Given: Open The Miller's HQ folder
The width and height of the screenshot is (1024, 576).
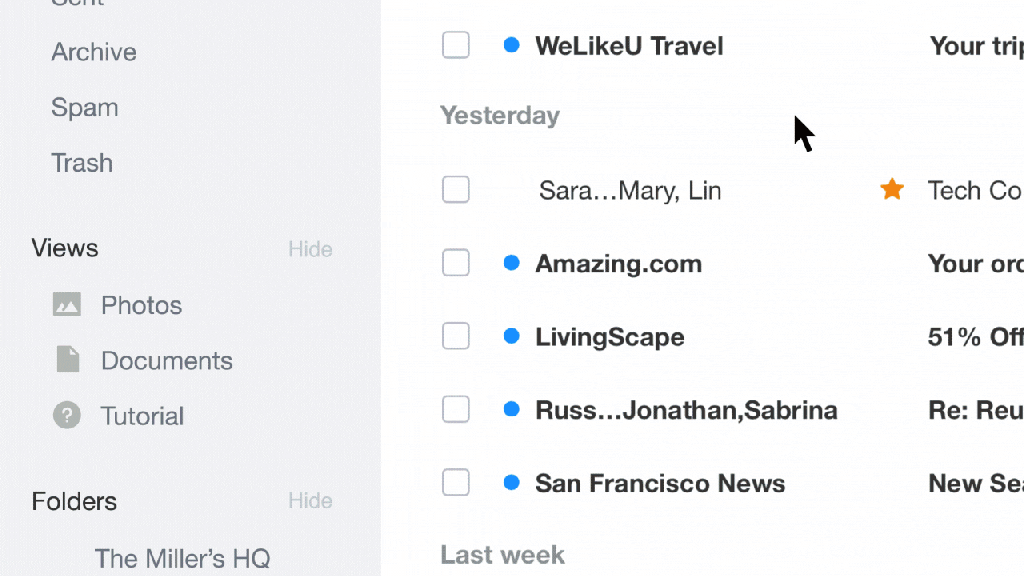Looking at the screenshot, I should point(182,558).
